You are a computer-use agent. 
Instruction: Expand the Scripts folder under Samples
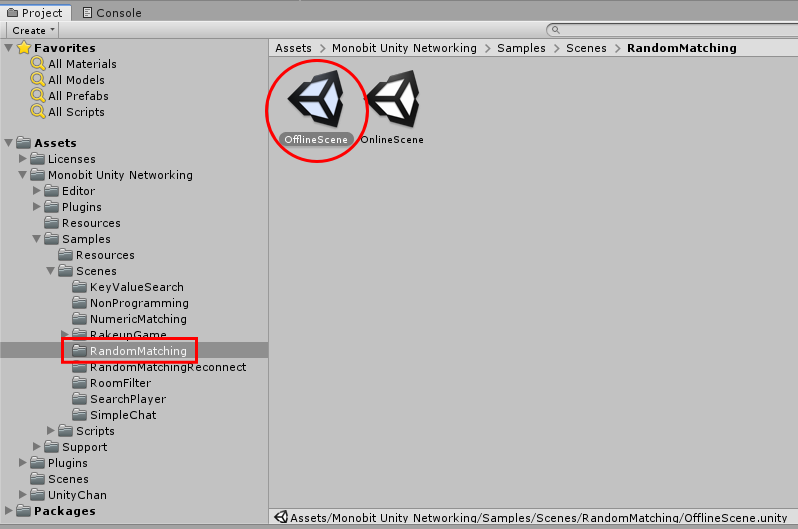pos(50,431)
